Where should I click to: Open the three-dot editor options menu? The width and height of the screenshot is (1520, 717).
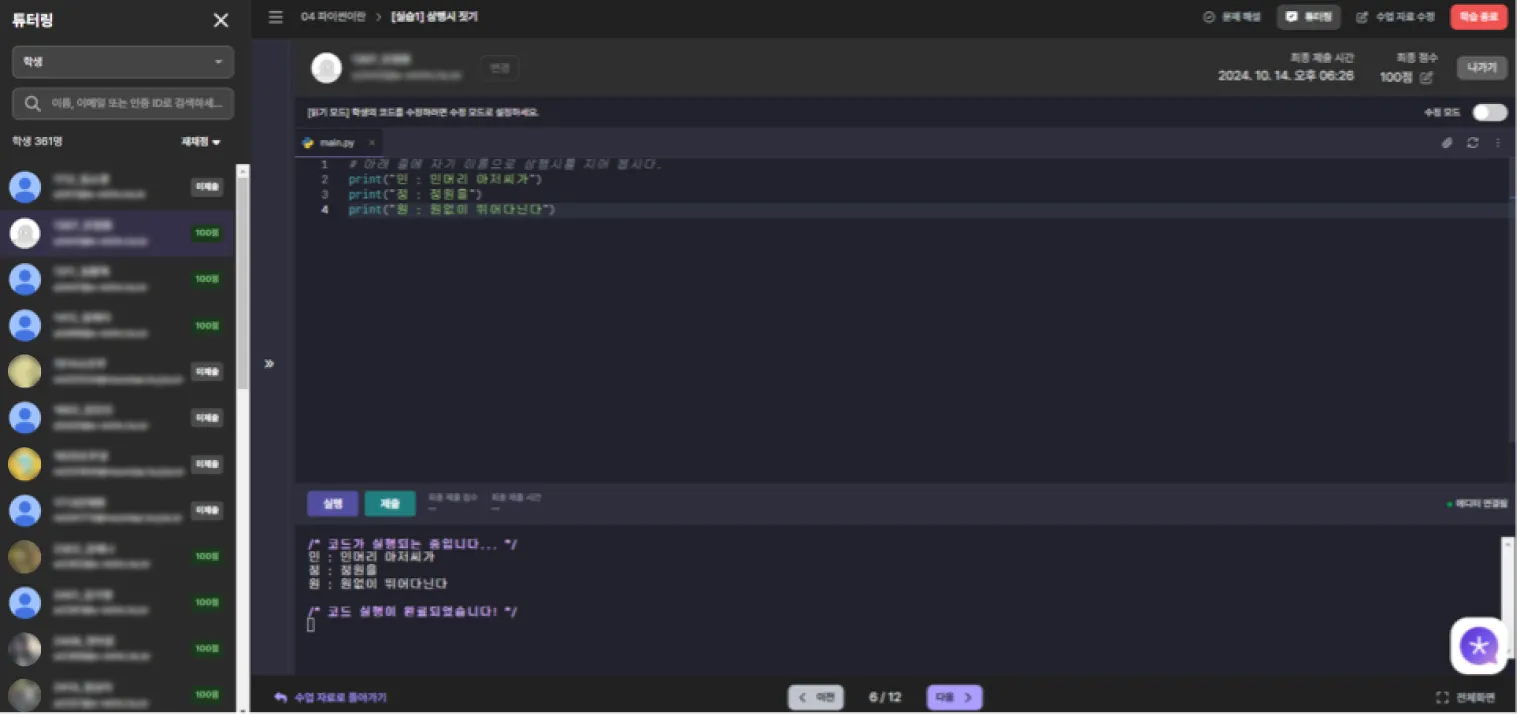pyautogui.click(x=1497, y=143)
